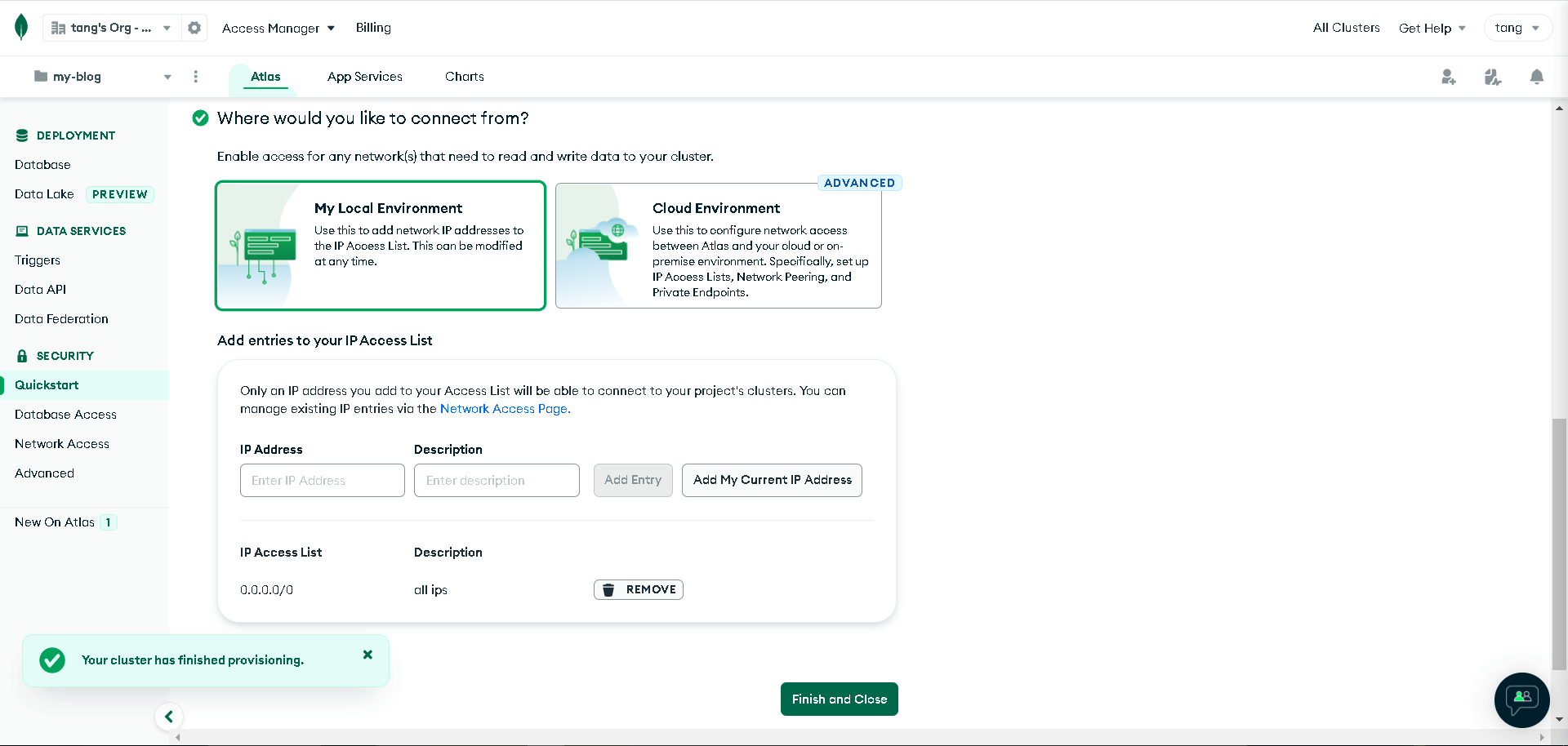The image size is (1568, 746).
Task: Open New On Atlas updates
Action: coord(65,522)
